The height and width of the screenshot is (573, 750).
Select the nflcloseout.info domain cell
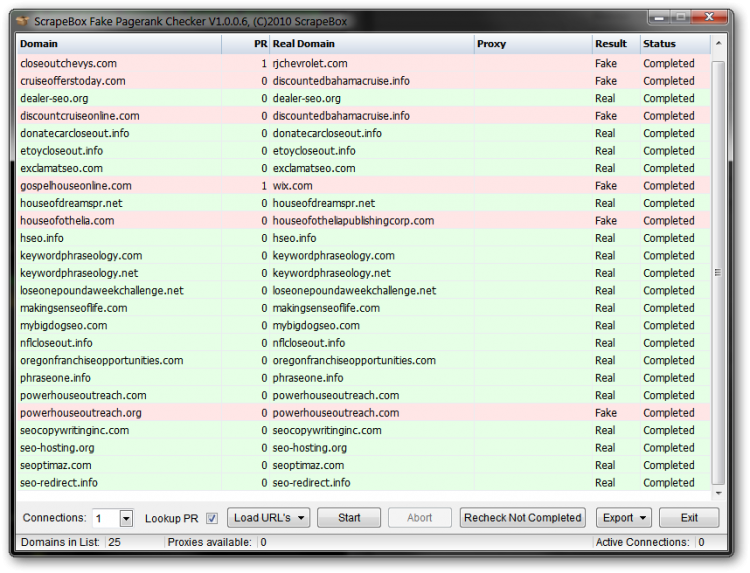[x=119, y=342]
